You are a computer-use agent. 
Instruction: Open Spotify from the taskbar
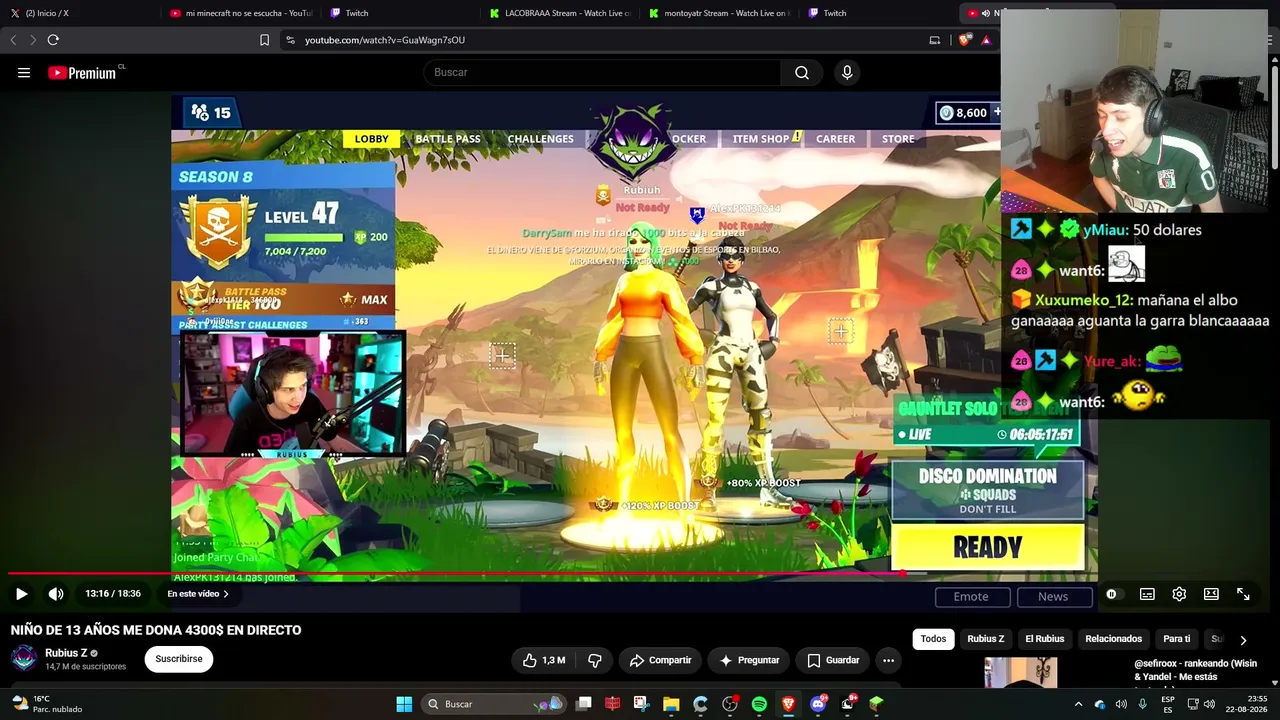(x=759, y=704)
